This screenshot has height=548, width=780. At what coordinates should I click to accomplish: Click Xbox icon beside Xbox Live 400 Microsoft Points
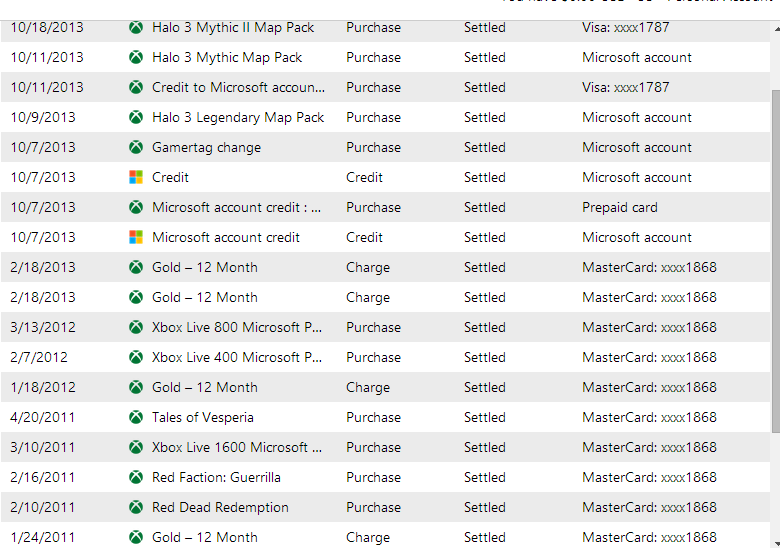point(136,357)
